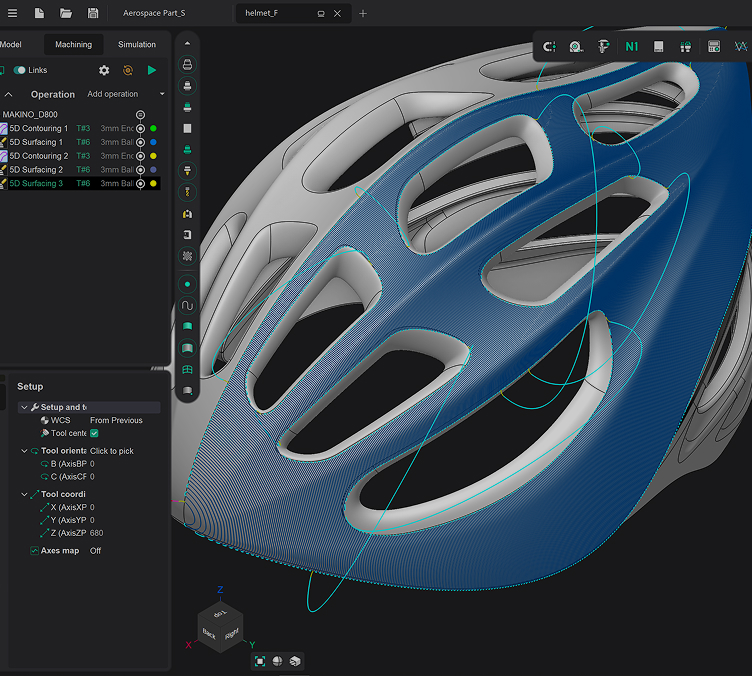Toggle the circled green dot points icon
Viewport: 752px width, 676px height.
[188, 284]
